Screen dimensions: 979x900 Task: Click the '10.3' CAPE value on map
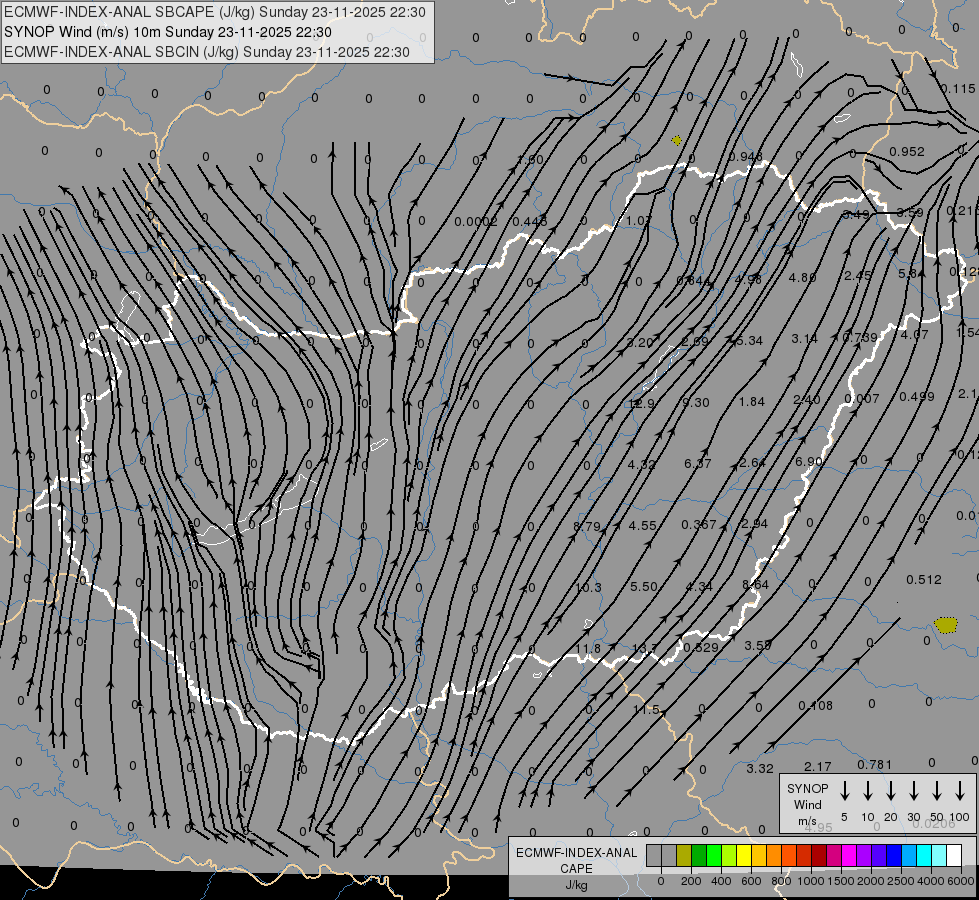pos(588,588)
